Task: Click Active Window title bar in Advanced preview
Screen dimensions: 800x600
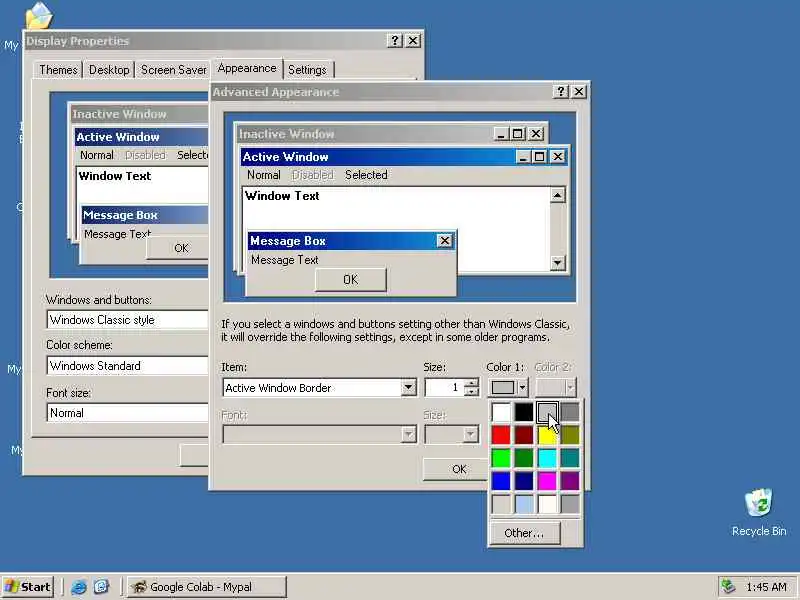Action: (378, 157)
